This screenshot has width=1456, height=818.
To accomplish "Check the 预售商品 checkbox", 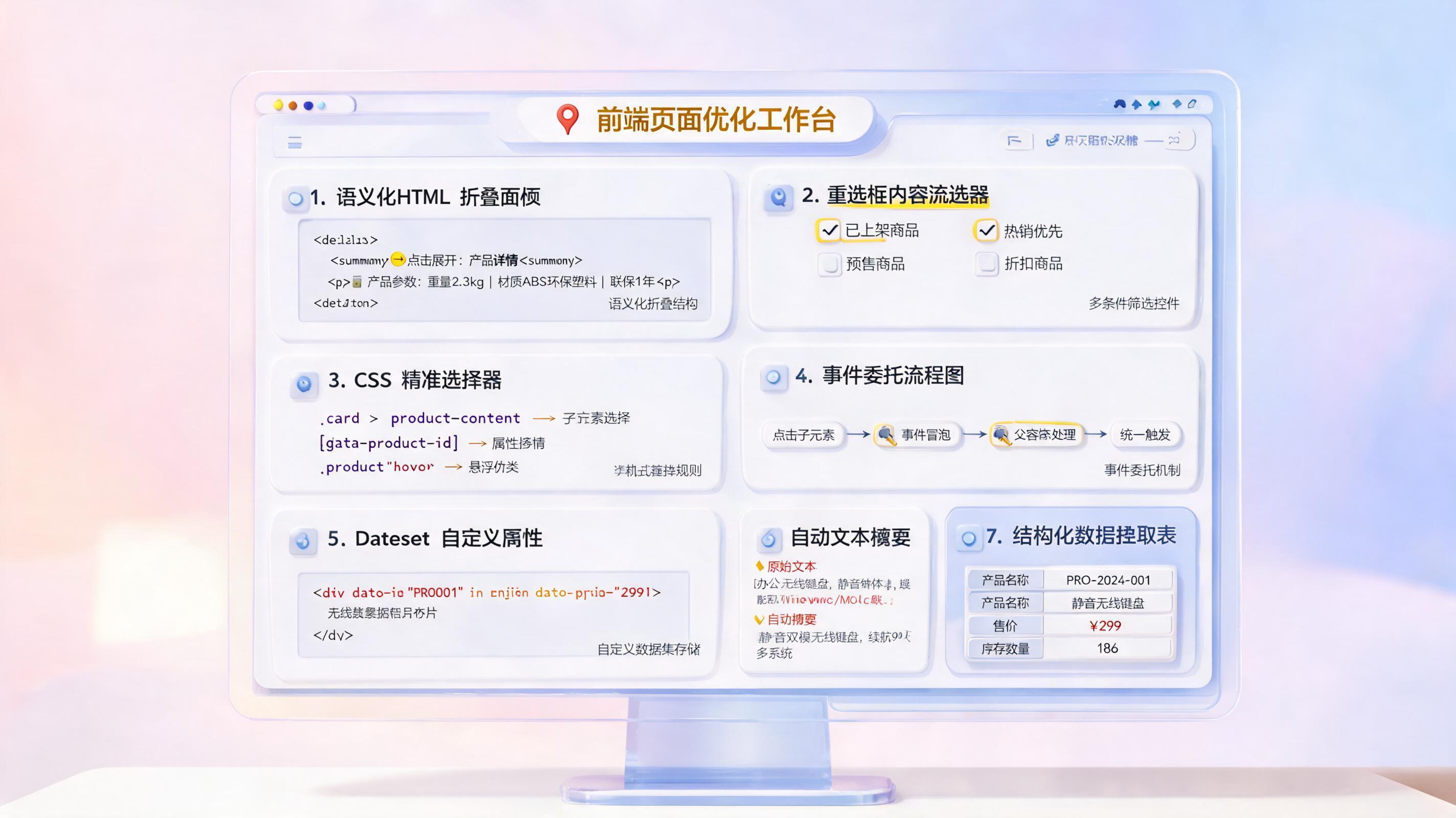I will (829, 264).
